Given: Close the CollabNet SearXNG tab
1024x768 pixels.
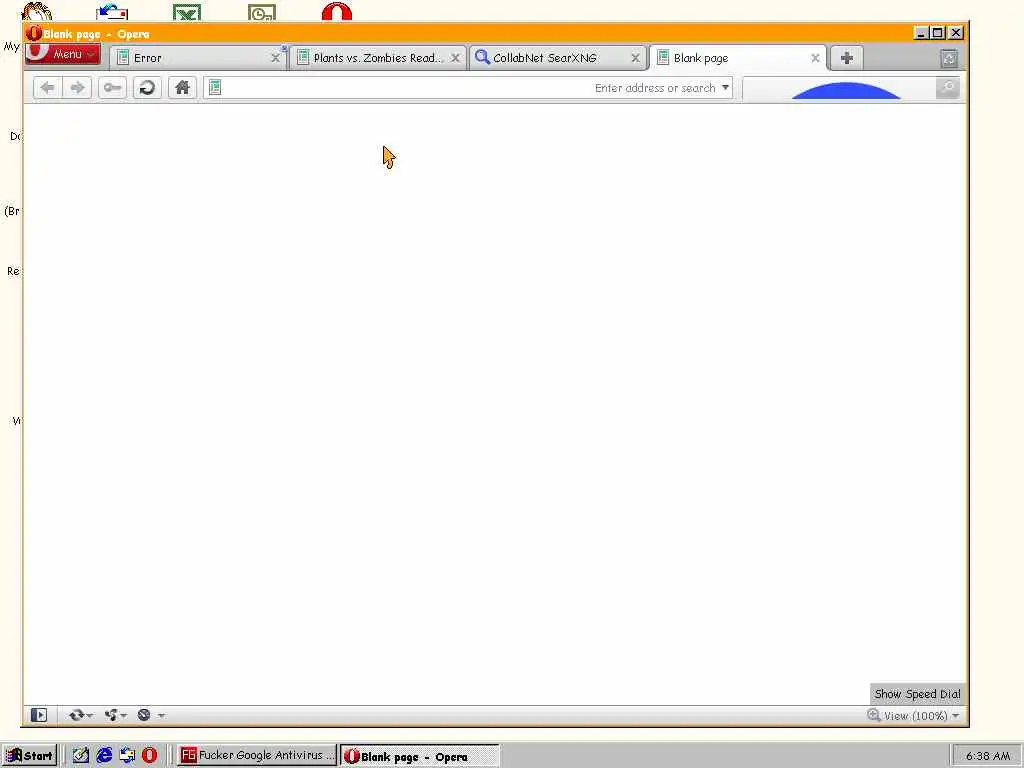Looking at the screenshot, I should pos(635,58).
